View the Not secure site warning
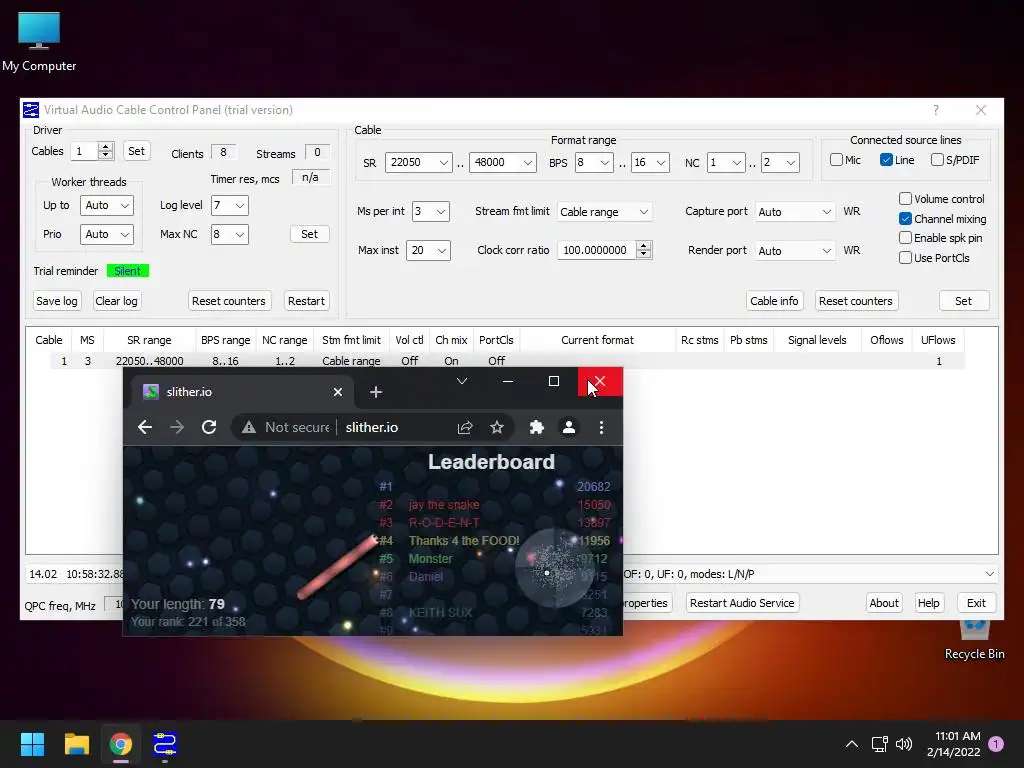Viewport: 1024px width, 768px height. pyautogui.click(x=286, y=427)
